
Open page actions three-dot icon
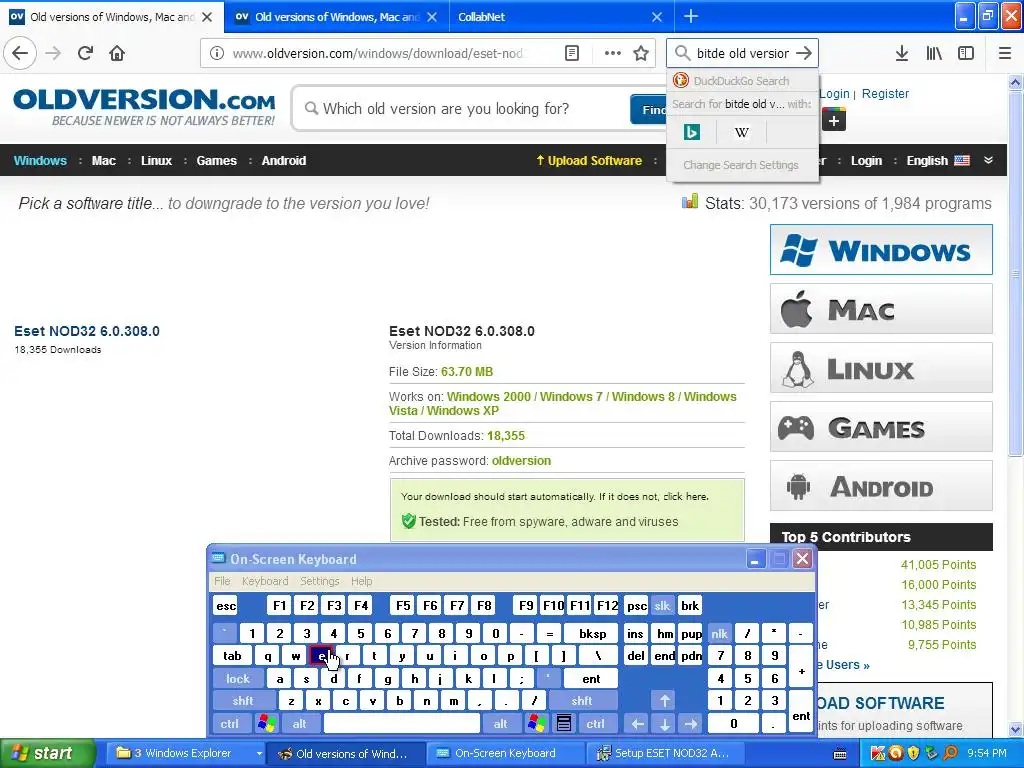613,53
